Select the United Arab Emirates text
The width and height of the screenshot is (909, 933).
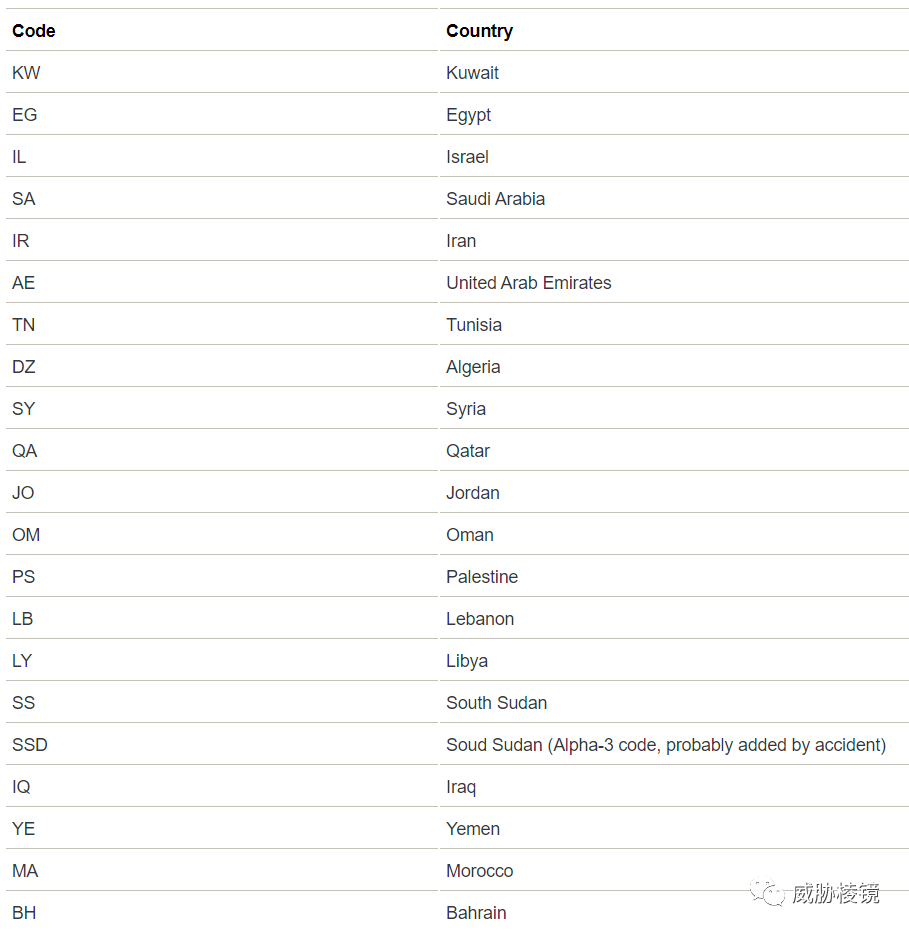529,283
